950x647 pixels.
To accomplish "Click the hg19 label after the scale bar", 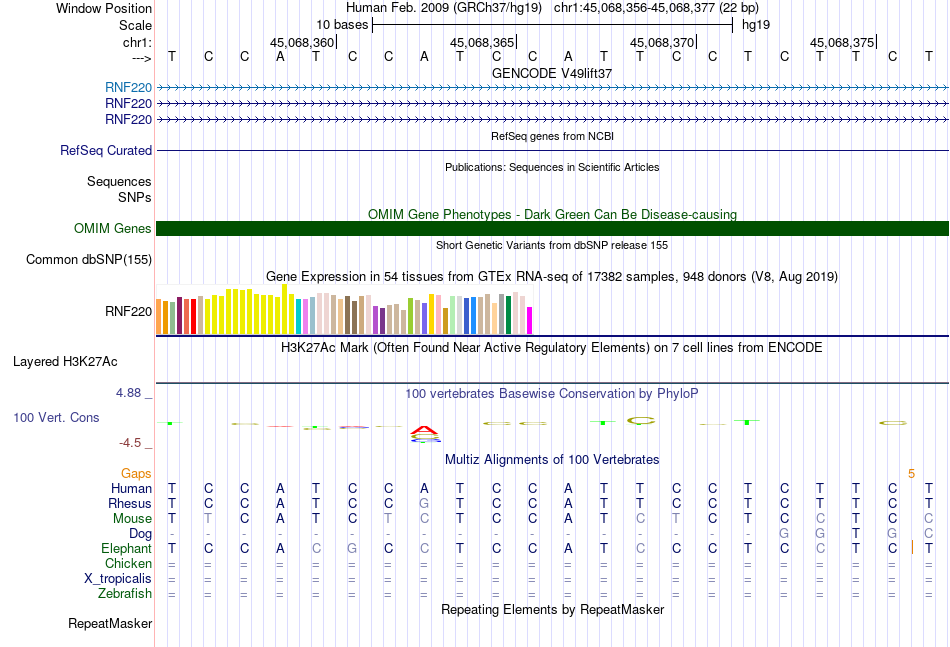I will (x=756, y=25).
